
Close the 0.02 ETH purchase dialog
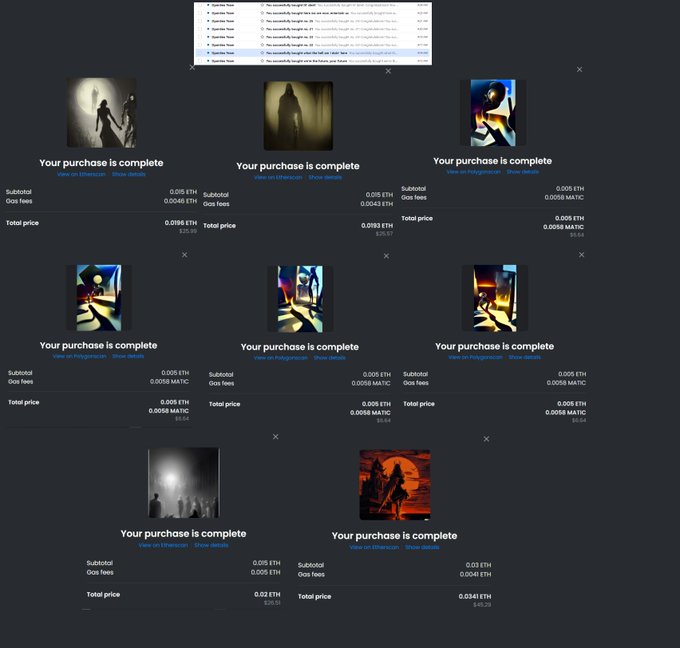275,437
